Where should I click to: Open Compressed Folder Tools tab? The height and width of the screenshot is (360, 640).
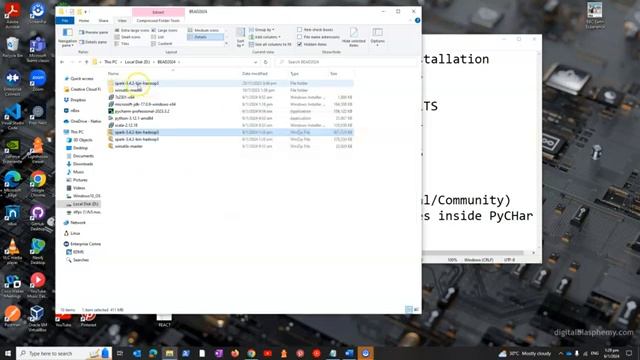click(158, 20)
